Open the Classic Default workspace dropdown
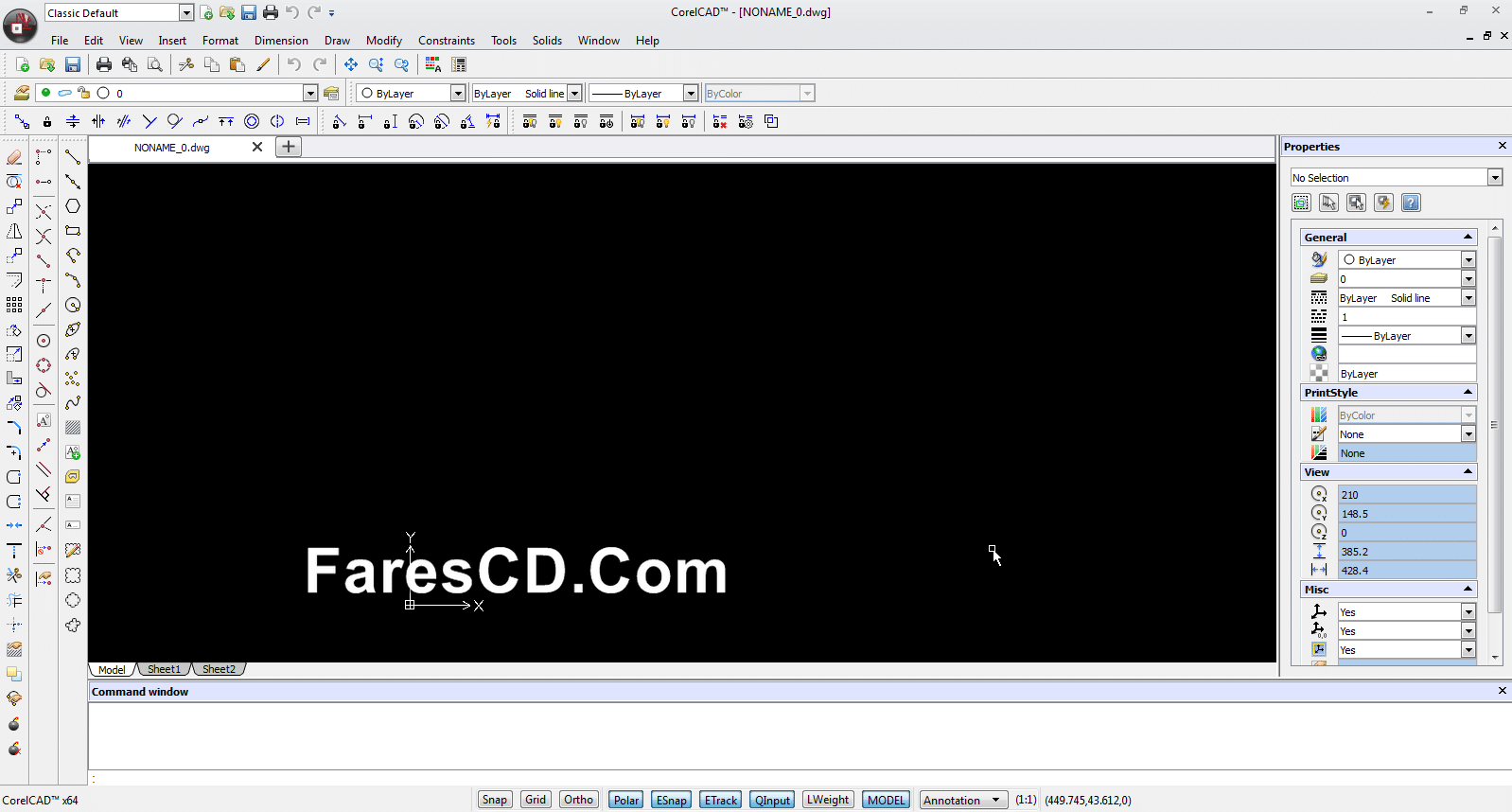 point(186,12)
